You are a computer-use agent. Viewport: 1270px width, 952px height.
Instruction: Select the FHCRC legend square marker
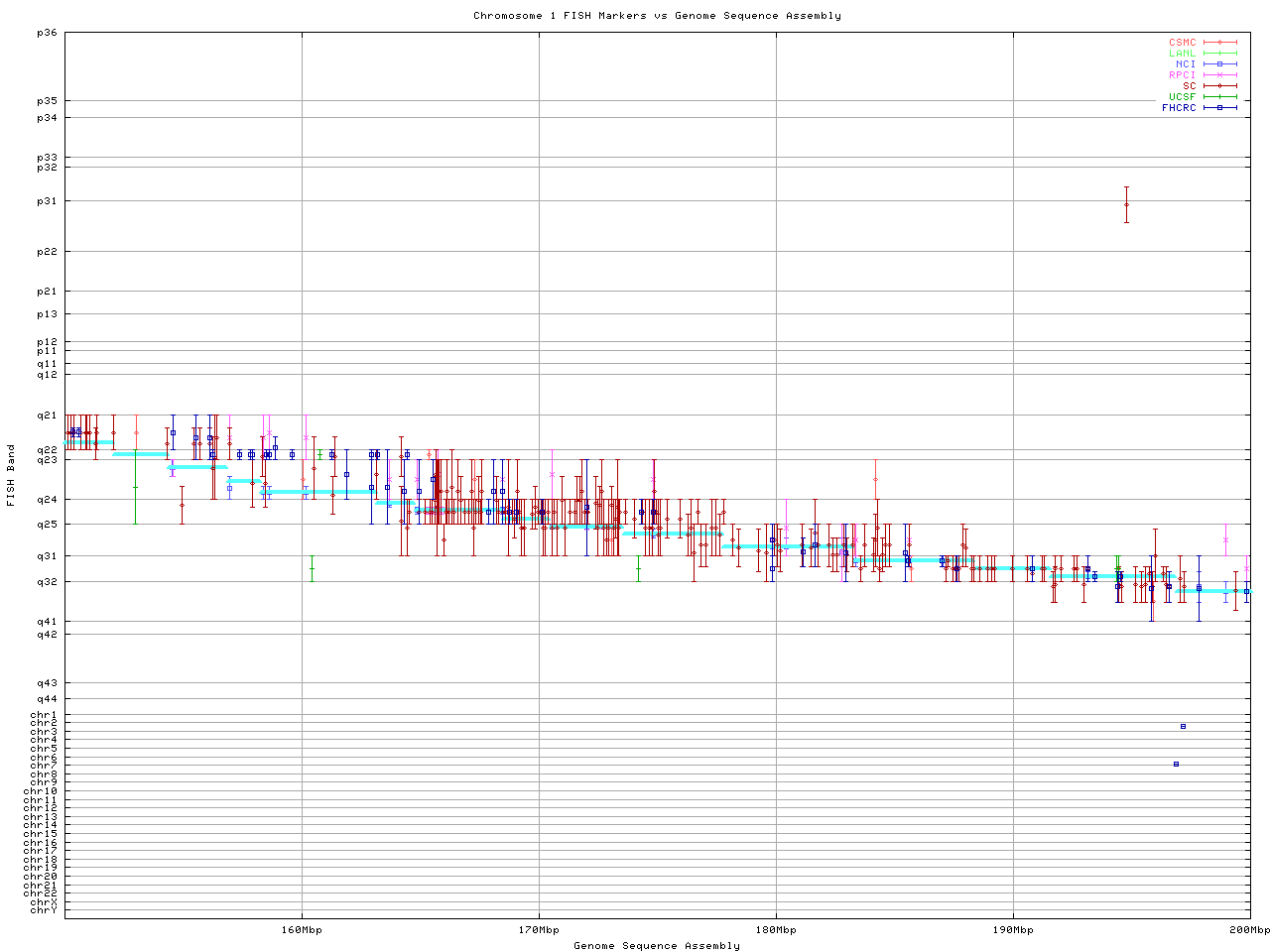click(1219, 108)
